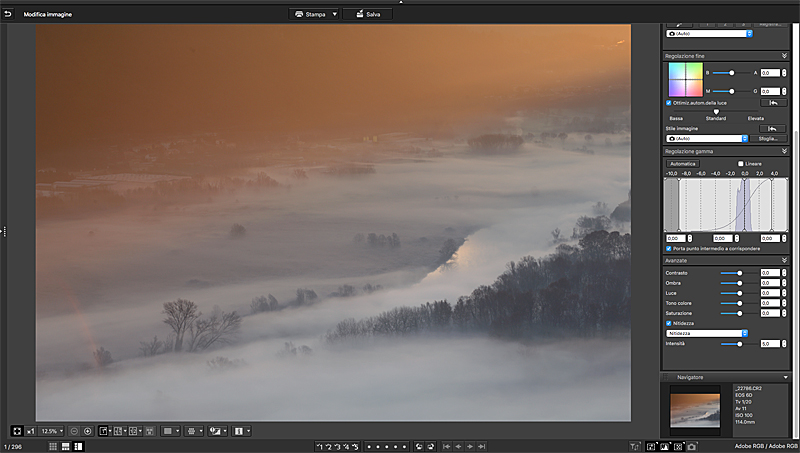Click the fit-to-window view icon
Screen dimensions: 800x453
tap(16, 431)
